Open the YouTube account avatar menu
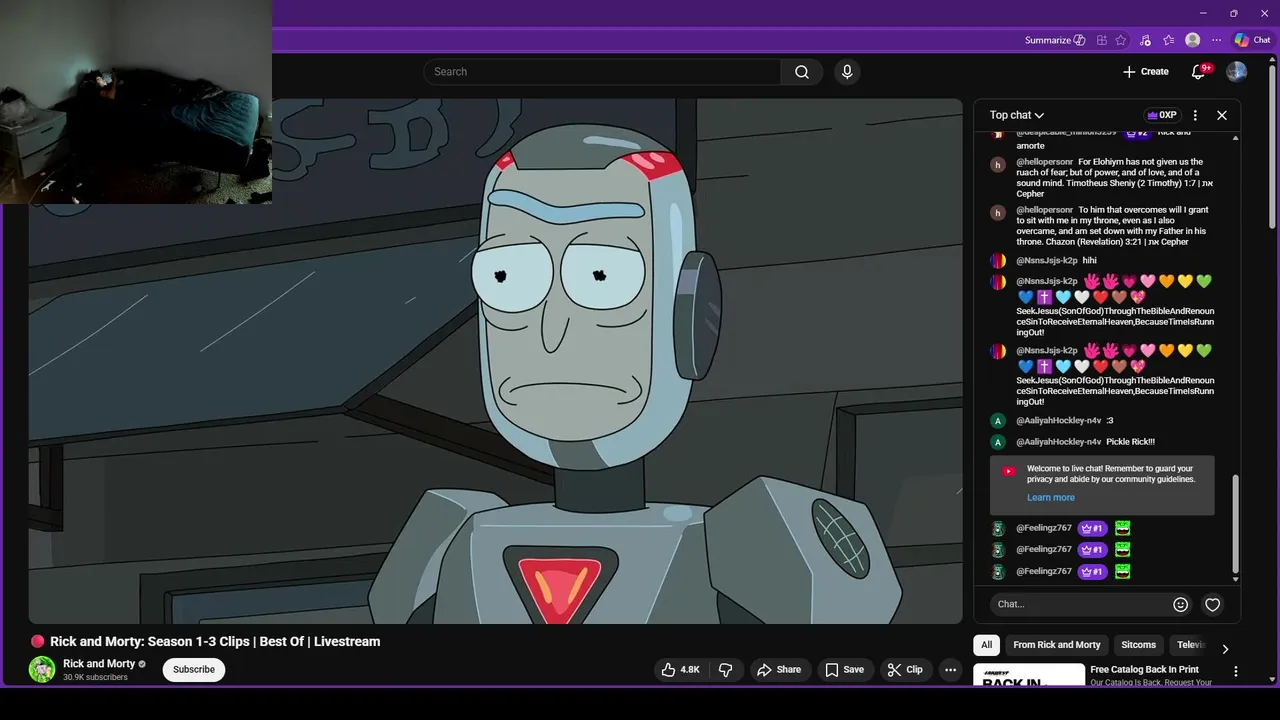 [1237, 72]
